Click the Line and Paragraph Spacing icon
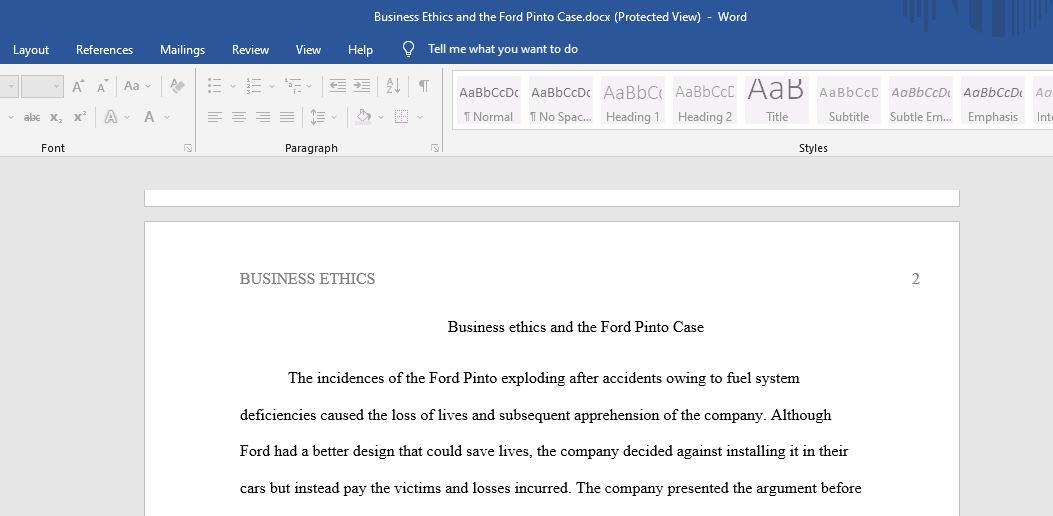This screenshot has height=516, width=1053. click(x=318, y=117)
